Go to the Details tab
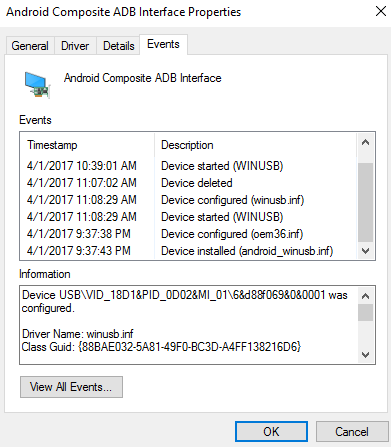This screenshot has width=391, height=447. (119, 46)
